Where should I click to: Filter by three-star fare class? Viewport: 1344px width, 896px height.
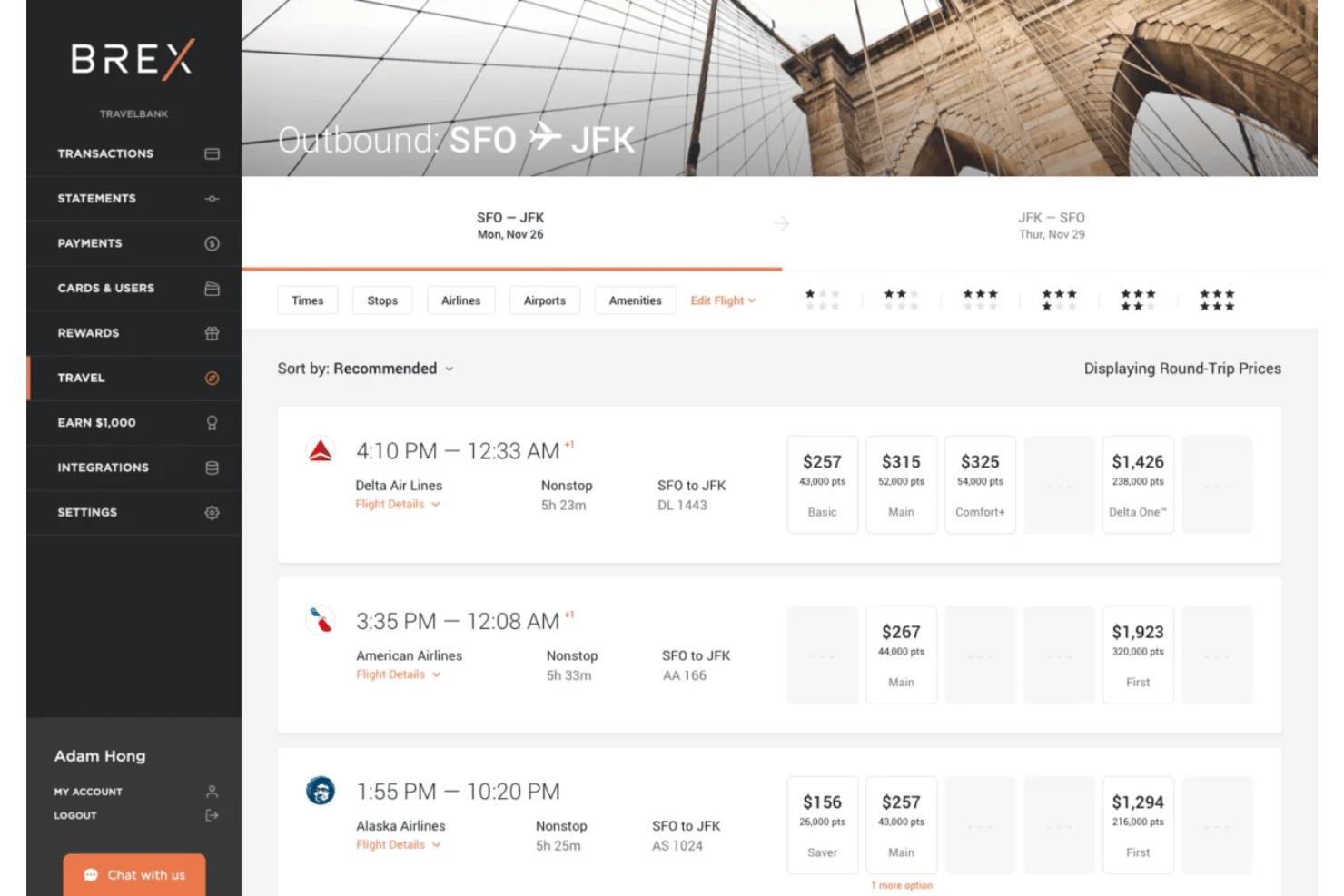pos(980,300)
